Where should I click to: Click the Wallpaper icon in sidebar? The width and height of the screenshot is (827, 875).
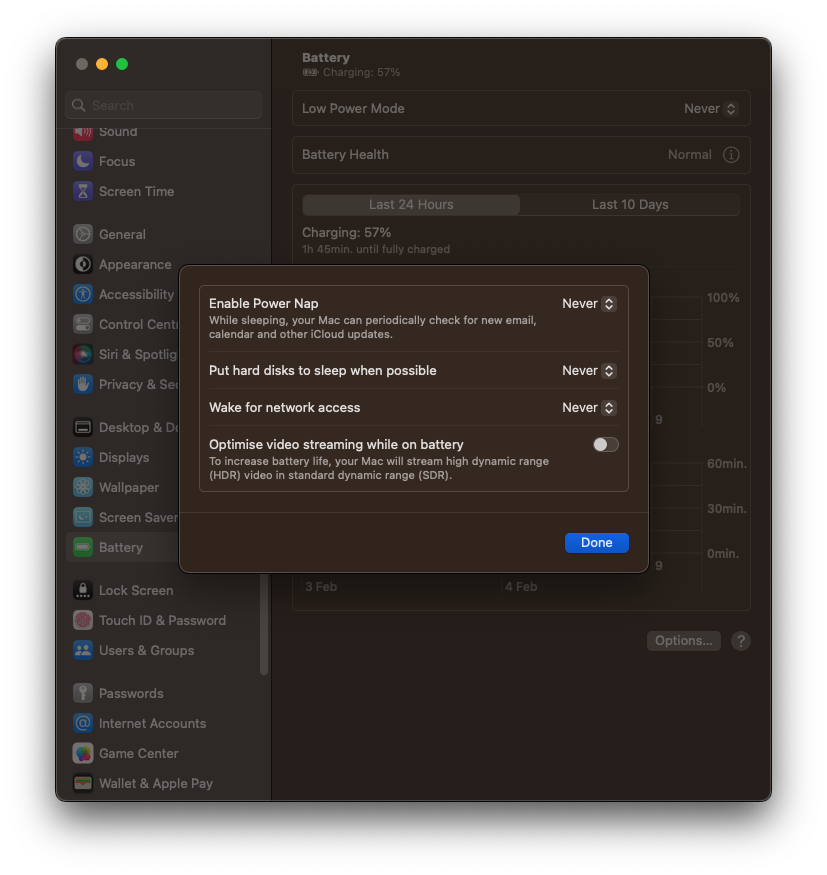(x=83, y=487)
